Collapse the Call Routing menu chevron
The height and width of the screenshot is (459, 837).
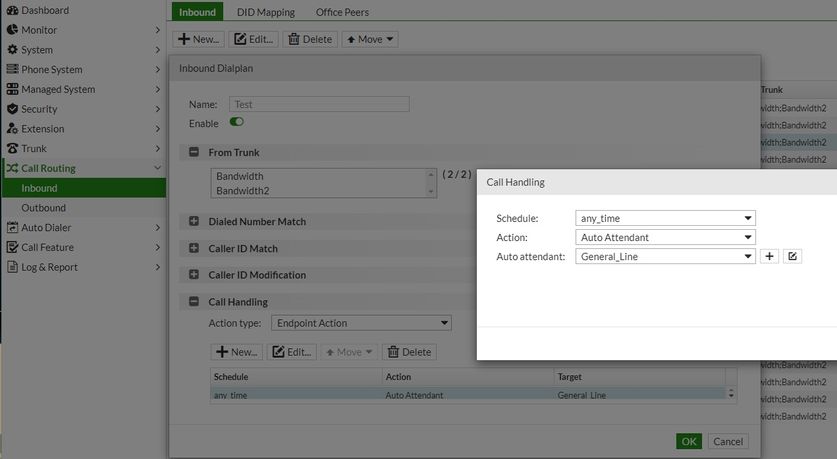(x=157, y=168)
